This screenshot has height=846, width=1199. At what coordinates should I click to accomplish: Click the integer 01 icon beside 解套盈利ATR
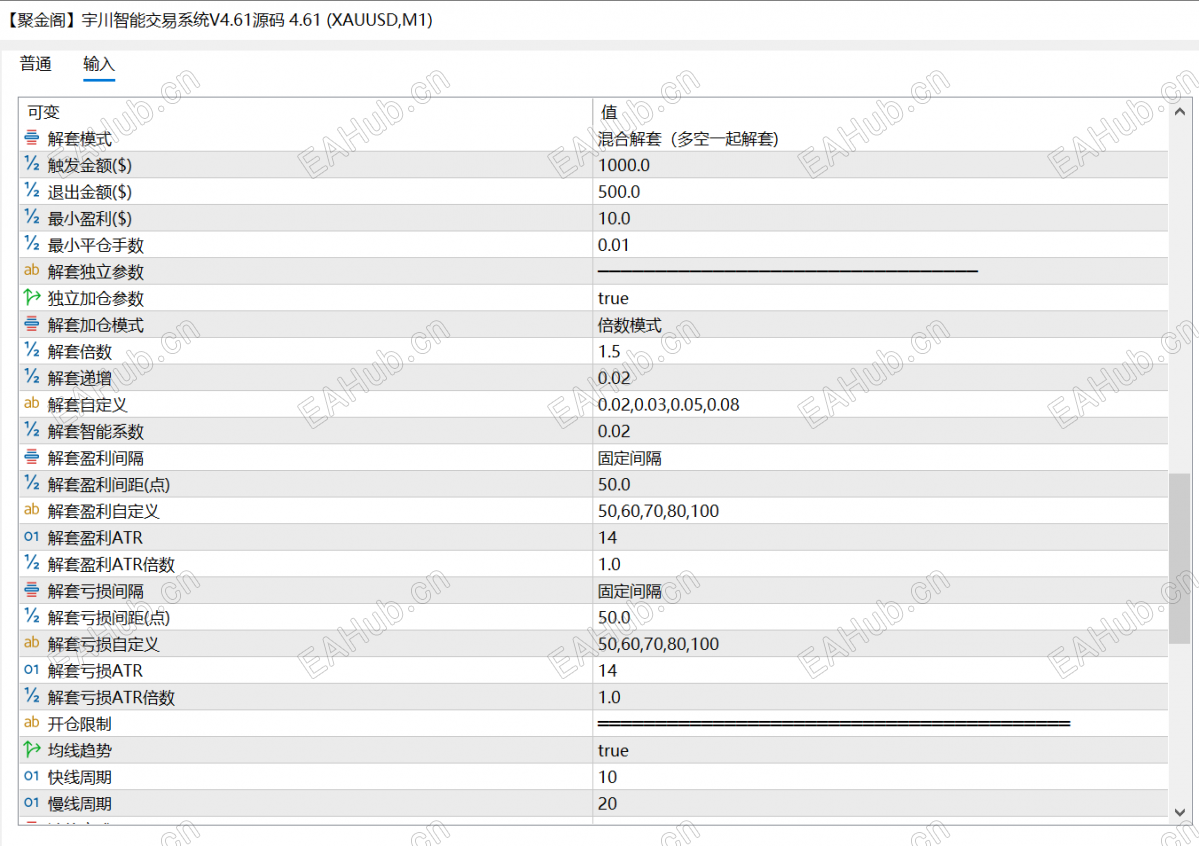(31, 537)
